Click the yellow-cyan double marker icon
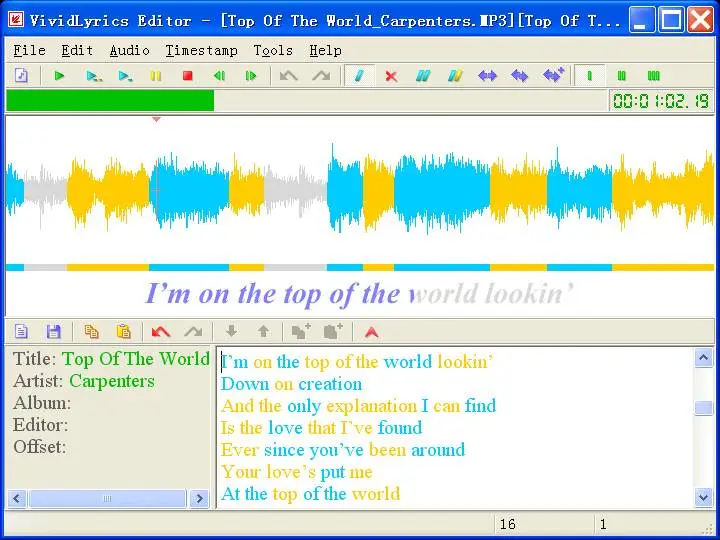This screenshot has height=540, width=720. 455,75
